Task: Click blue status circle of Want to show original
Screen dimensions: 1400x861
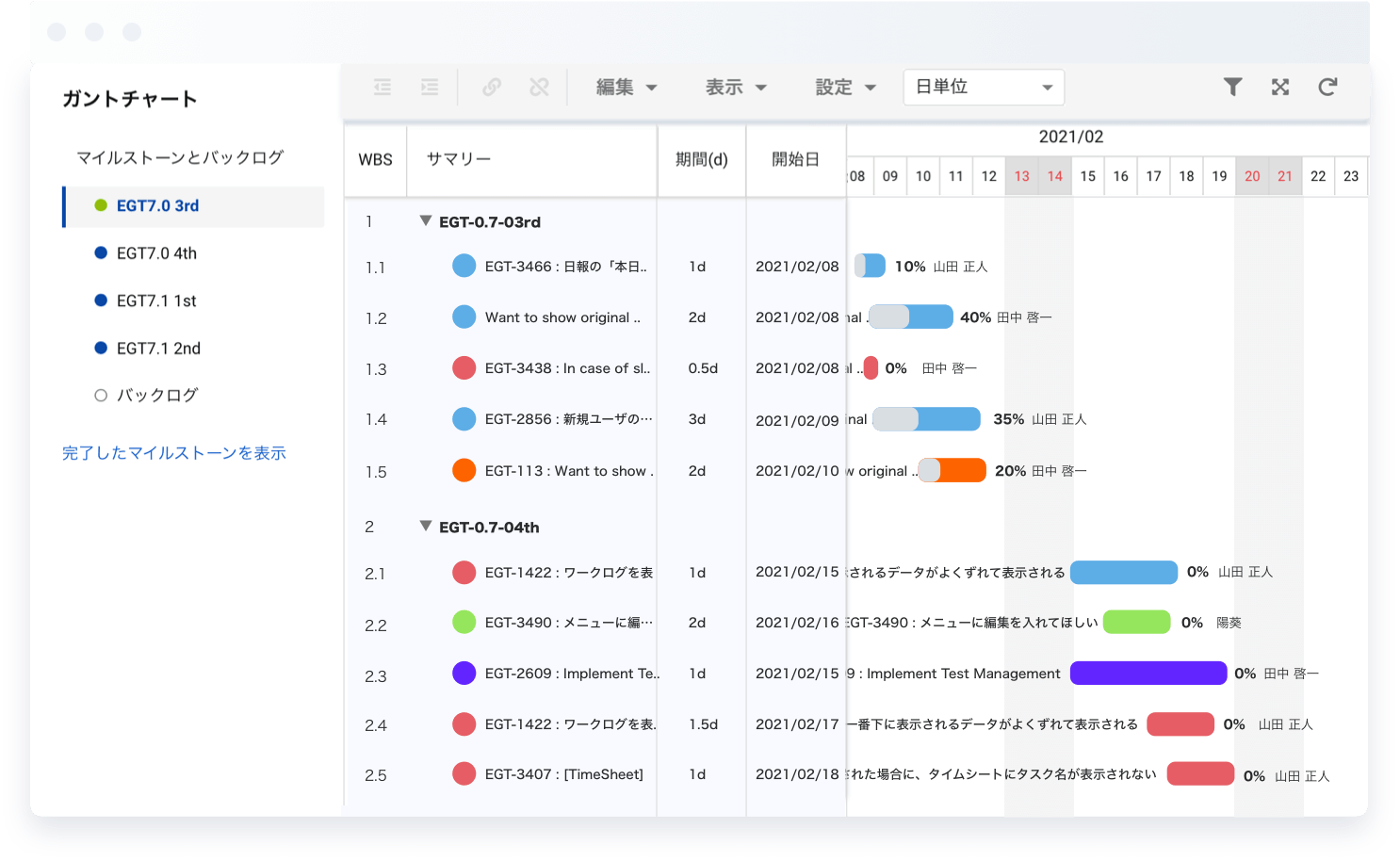Action: (464, 317)
